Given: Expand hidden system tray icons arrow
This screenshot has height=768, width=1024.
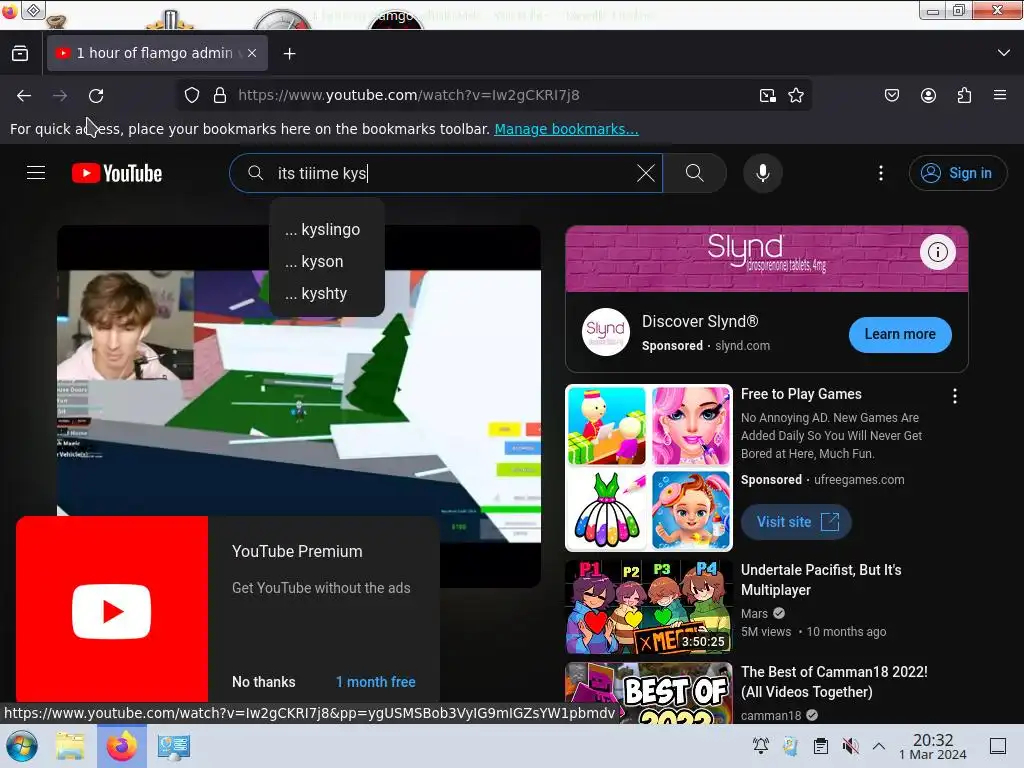Looking at the screenshot, I should [x=879, y=746].
